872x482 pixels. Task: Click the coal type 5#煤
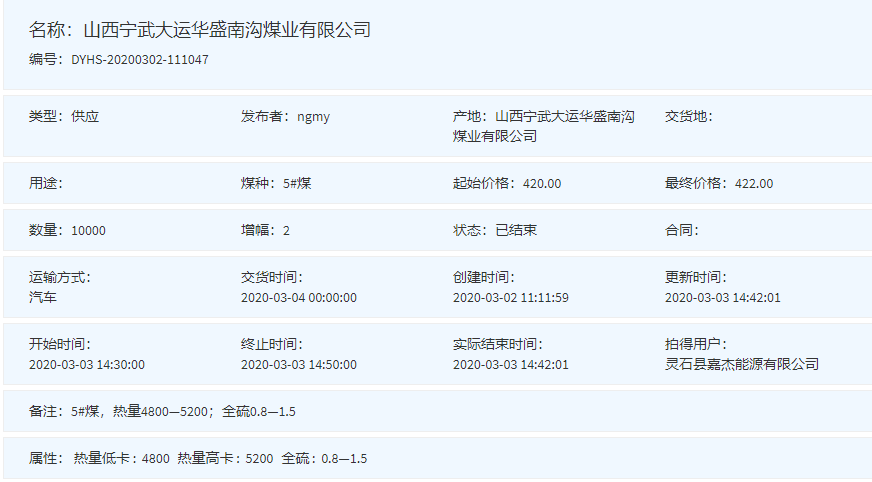[x=297, y=183]
